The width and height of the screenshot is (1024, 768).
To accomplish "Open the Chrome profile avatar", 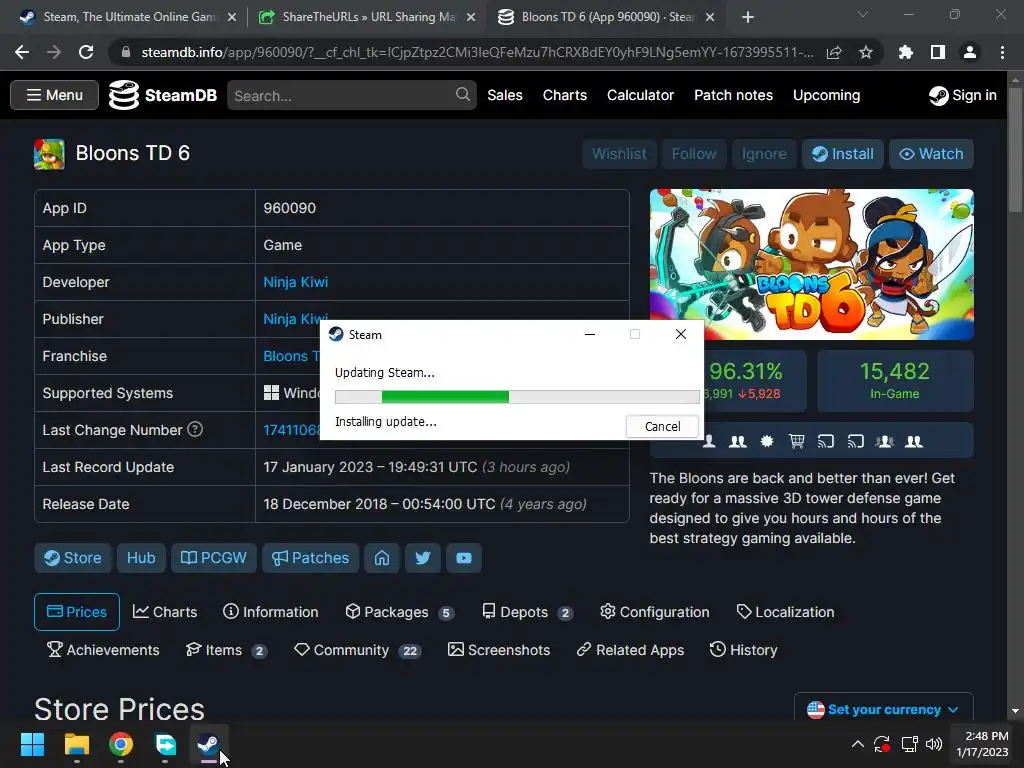I will click(970, 52).
